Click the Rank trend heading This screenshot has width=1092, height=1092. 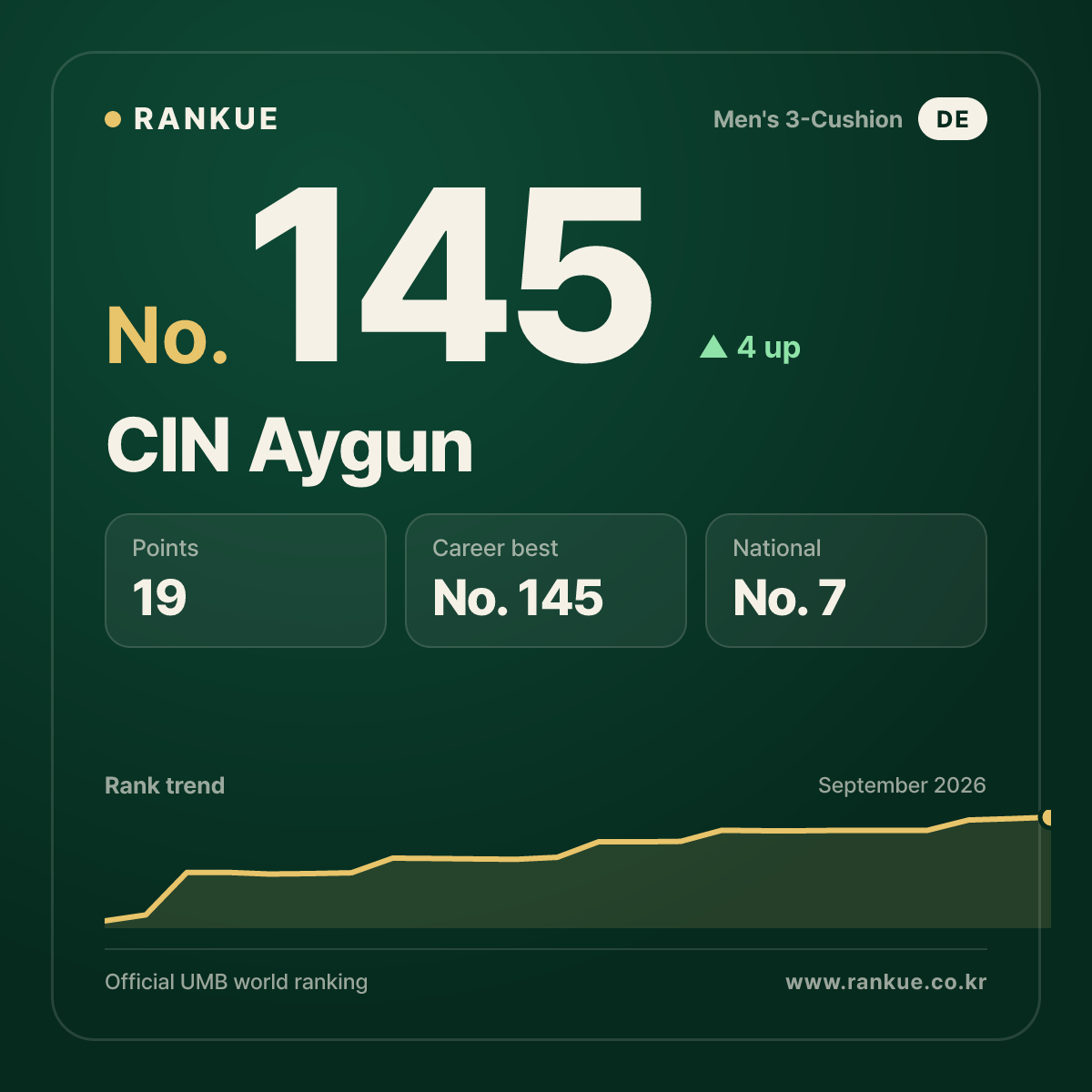pos(165,785)
